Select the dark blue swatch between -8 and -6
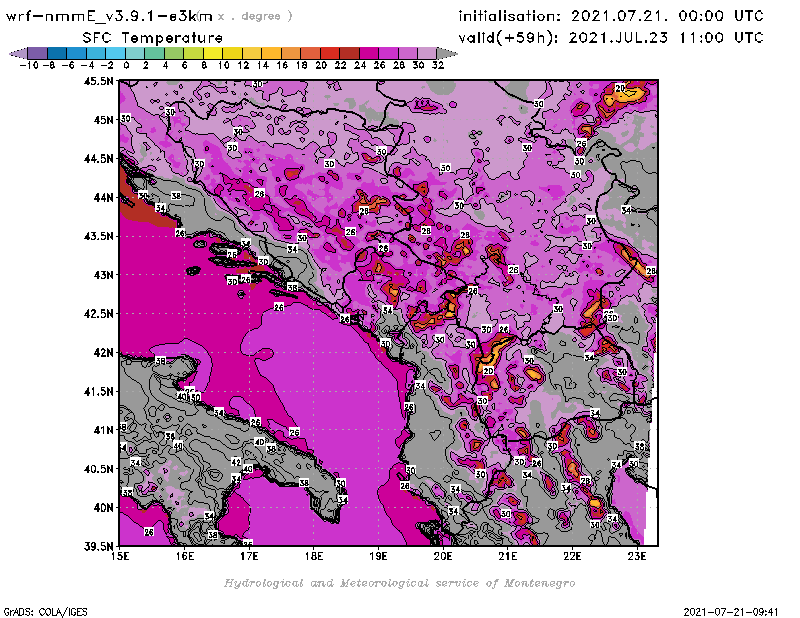800x618 pixels. pos(57,52)
